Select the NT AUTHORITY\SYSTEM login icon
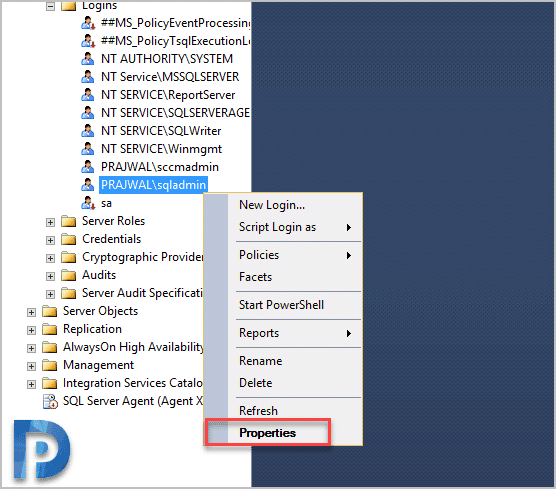The image size is (556, 489). point(88,59)
